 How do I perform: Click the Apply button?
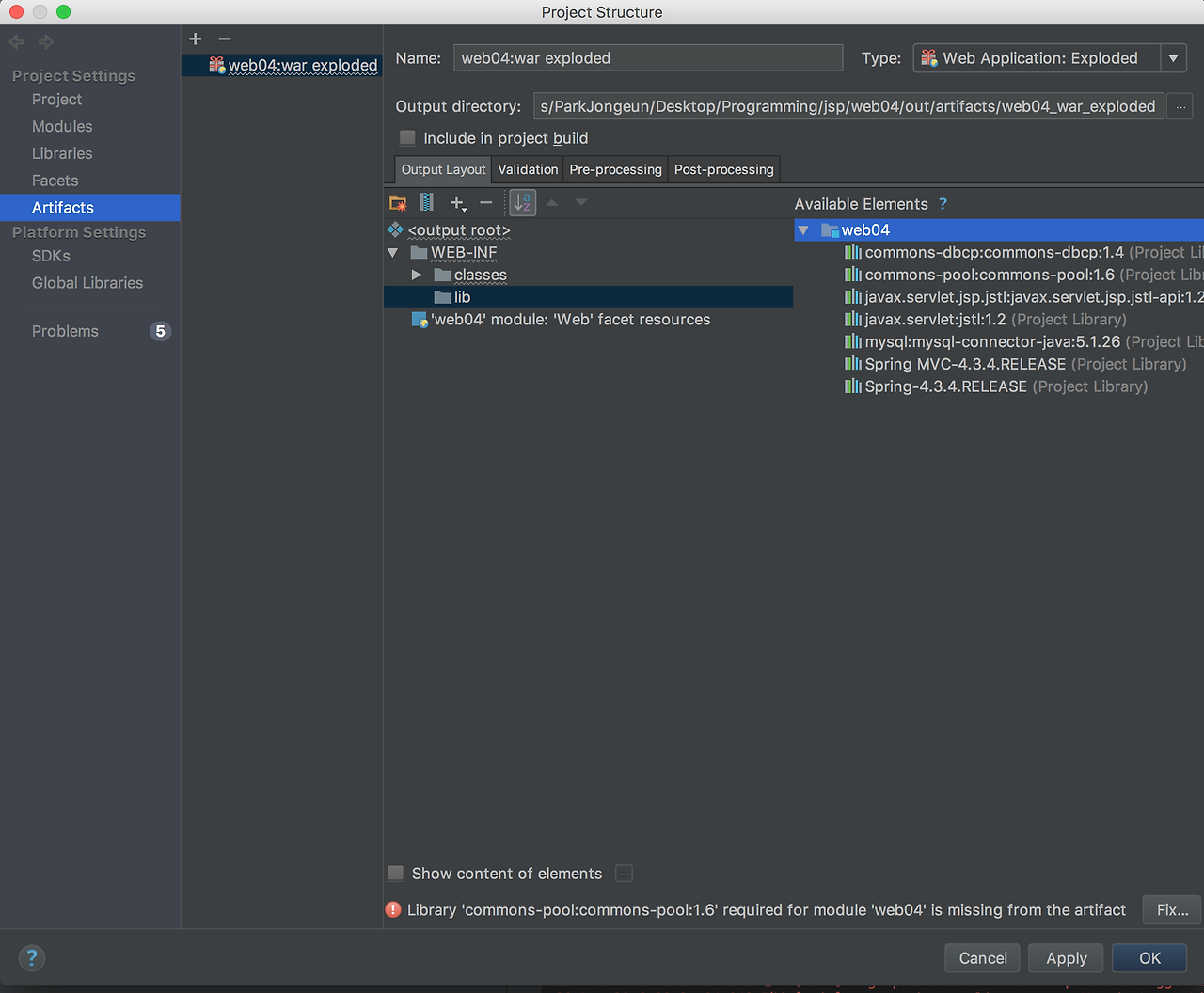coord(1067,958)
